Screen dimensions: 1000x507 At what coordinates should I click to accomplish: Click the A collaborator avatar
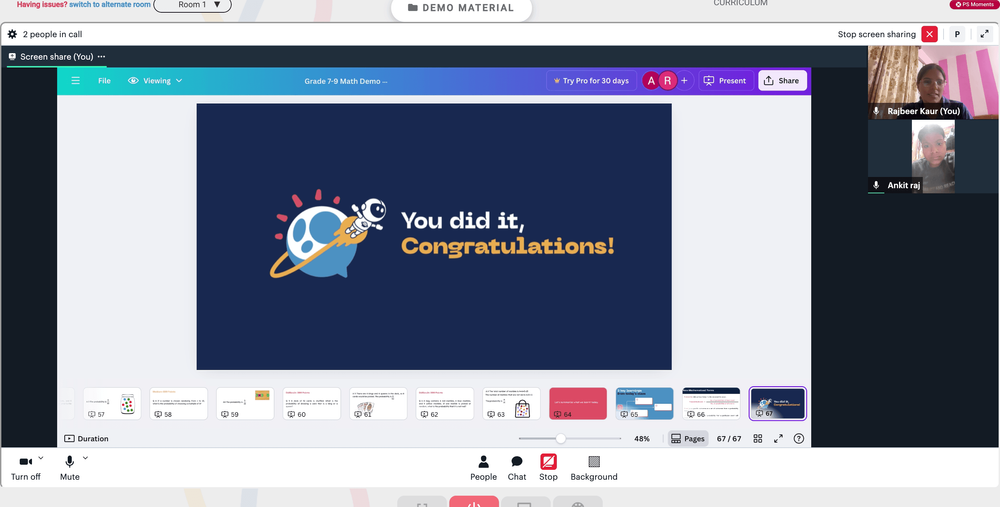click(x=651, y=81)
